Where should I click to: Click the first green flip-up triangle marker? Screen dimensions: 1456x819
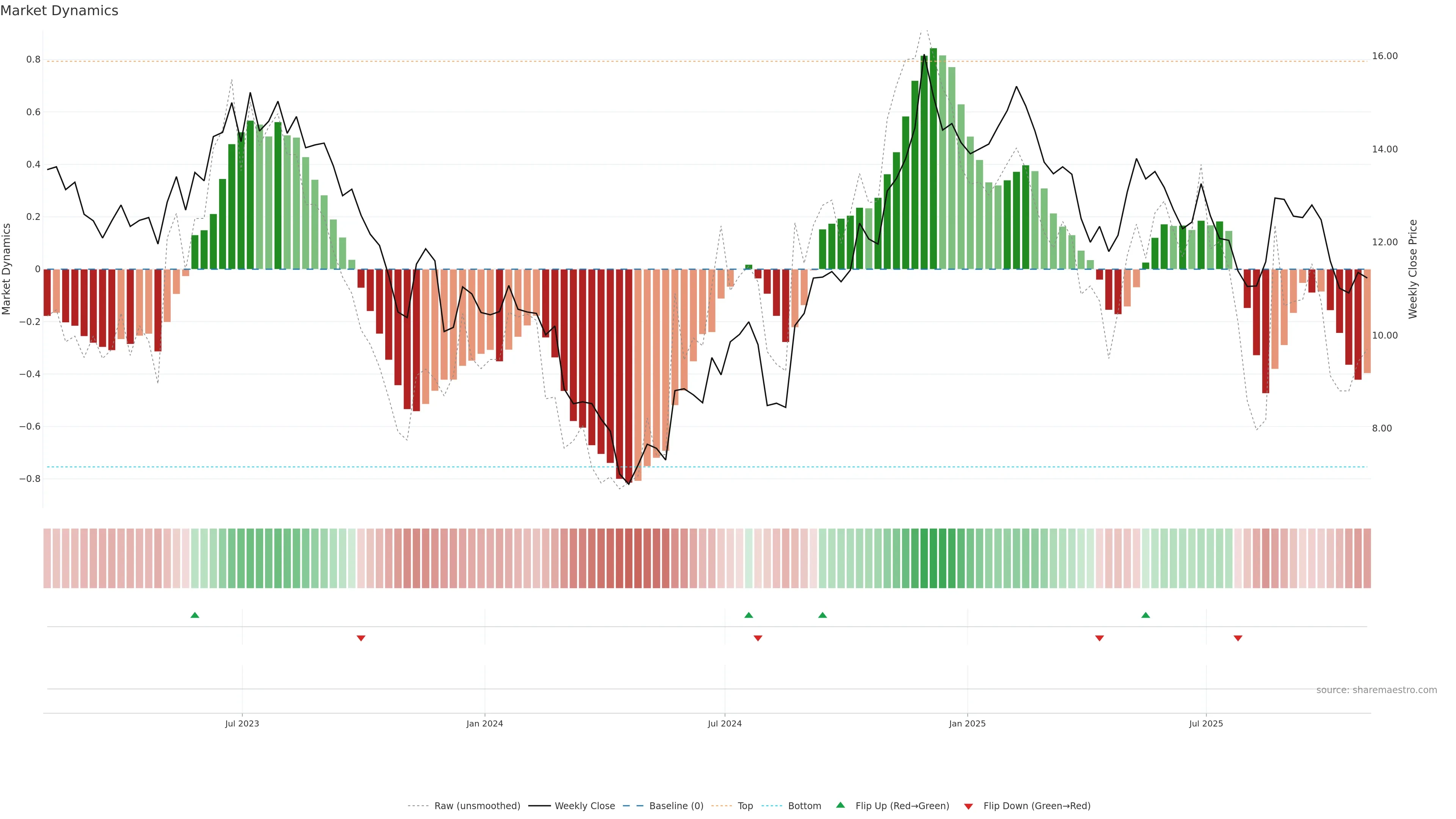click(195, 615)
